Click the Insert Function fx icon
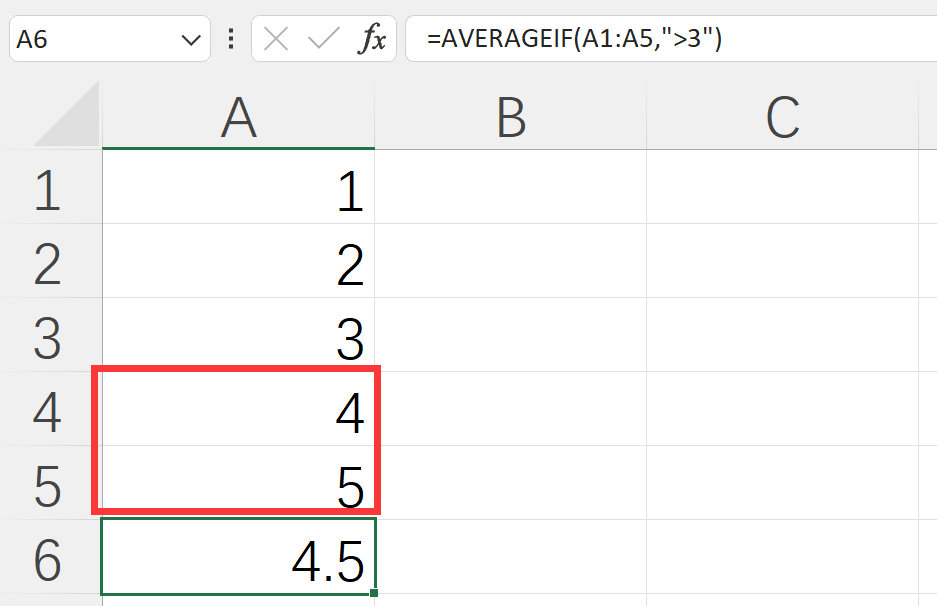The image size is (937, 606). coord(374,39)
